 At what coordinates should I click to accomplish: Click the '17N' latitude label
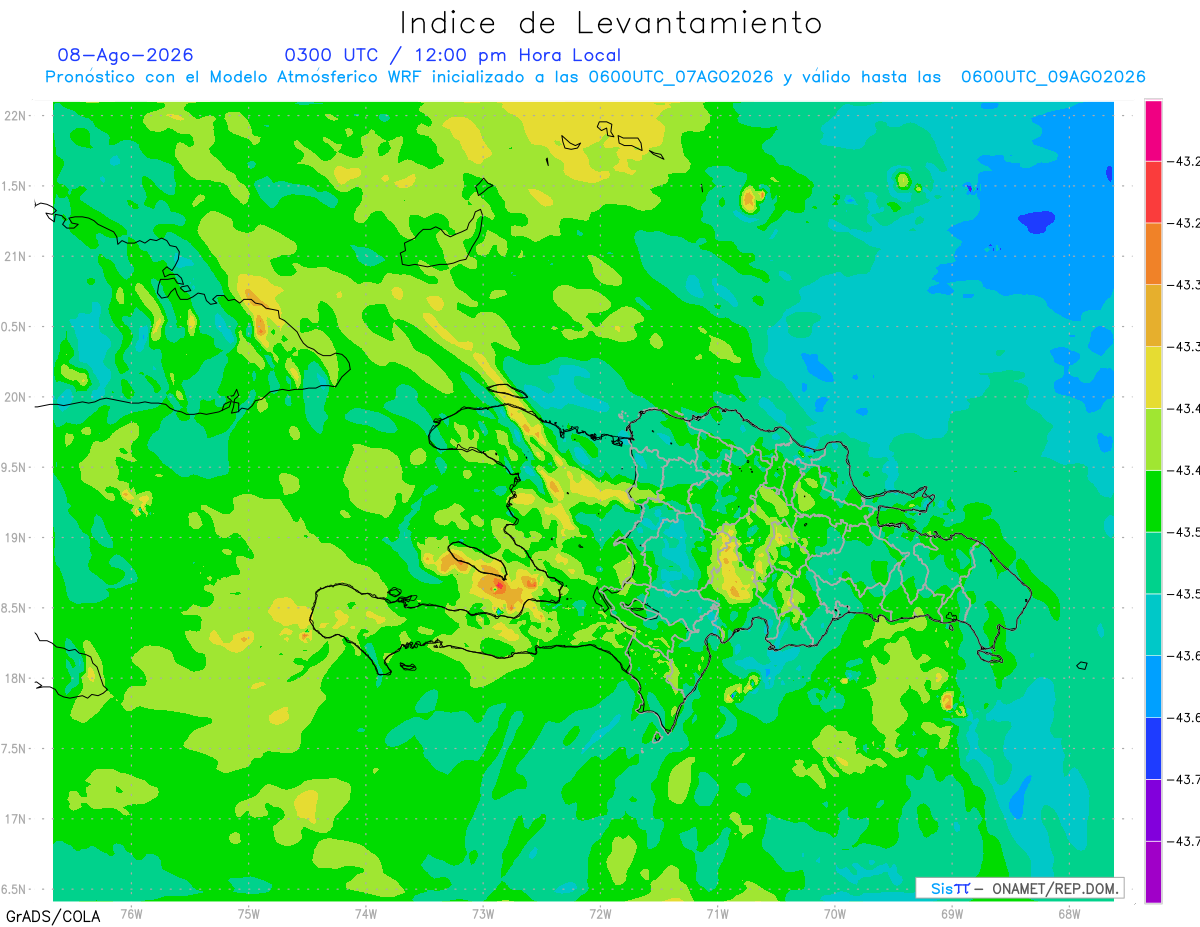click(x=16, y=819)
